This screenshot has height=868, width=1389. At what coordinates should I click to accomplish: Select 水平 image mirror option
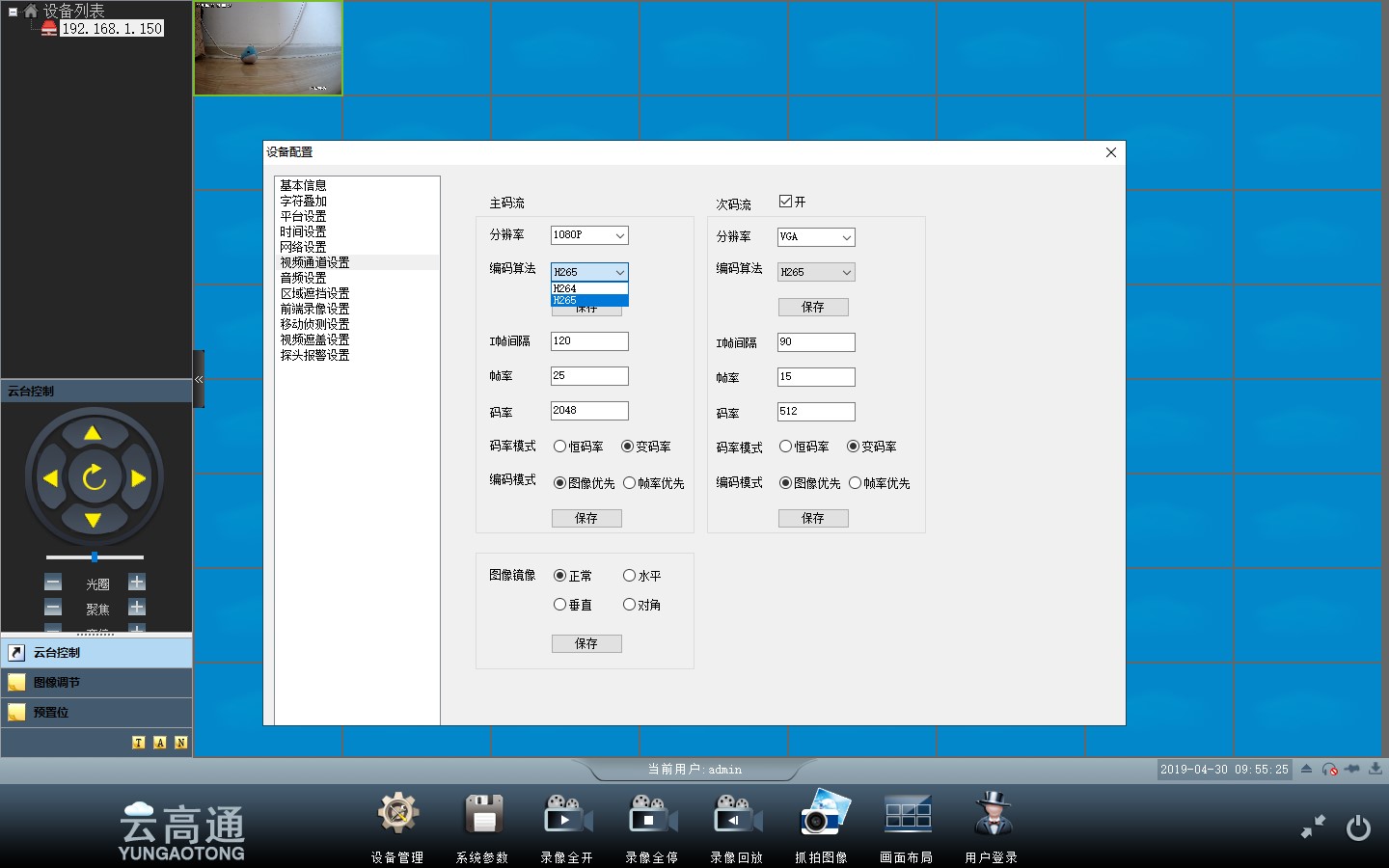pyautogui.click(x=629, y=575)
